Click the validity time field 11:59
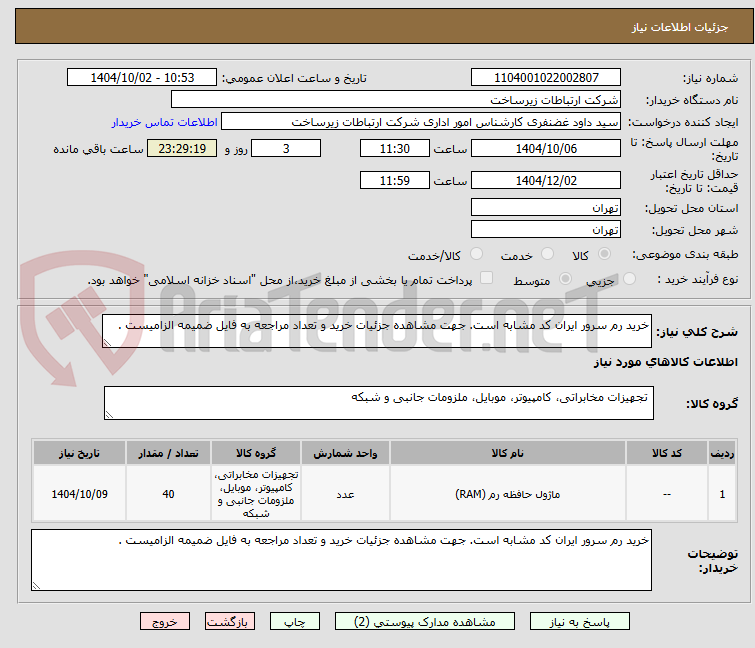Viewport: 755px width, 648px height. (395, 180)
